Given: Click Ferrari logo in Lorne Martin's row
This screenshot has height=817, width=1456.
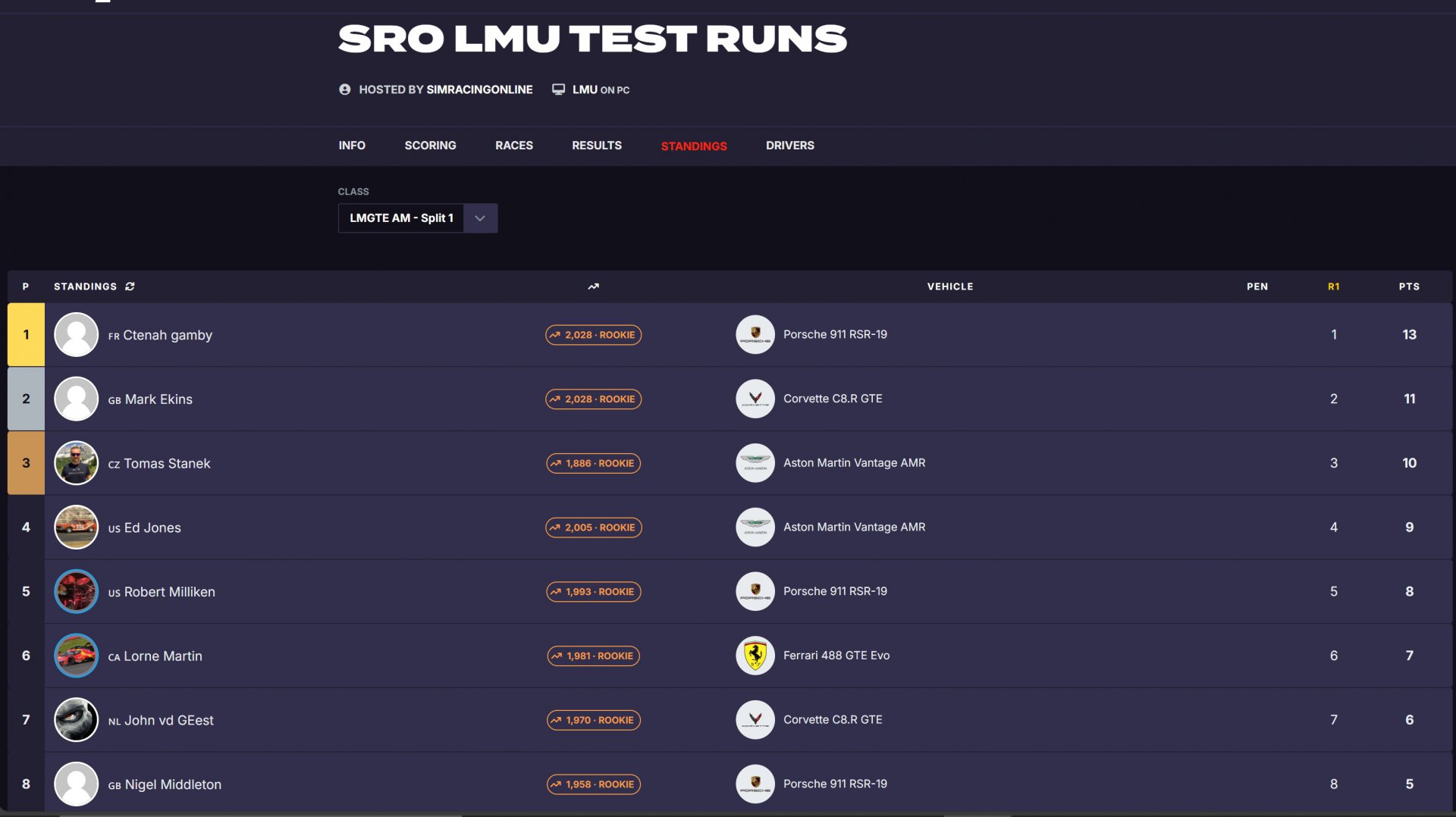Looking at the screenshot, I should tap(755, 656).
